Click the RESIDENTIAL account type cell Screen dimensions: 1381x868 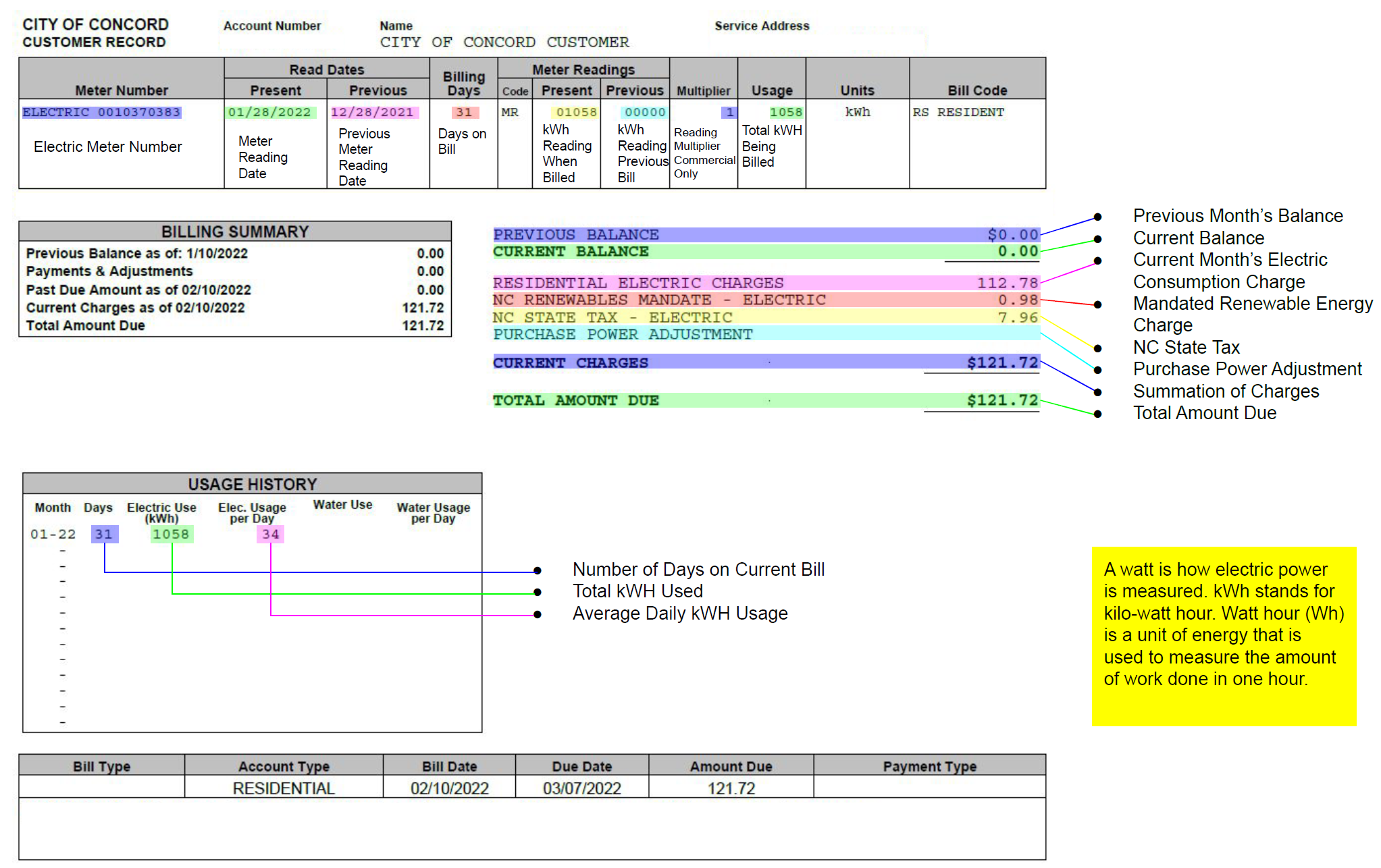point(284,788)
